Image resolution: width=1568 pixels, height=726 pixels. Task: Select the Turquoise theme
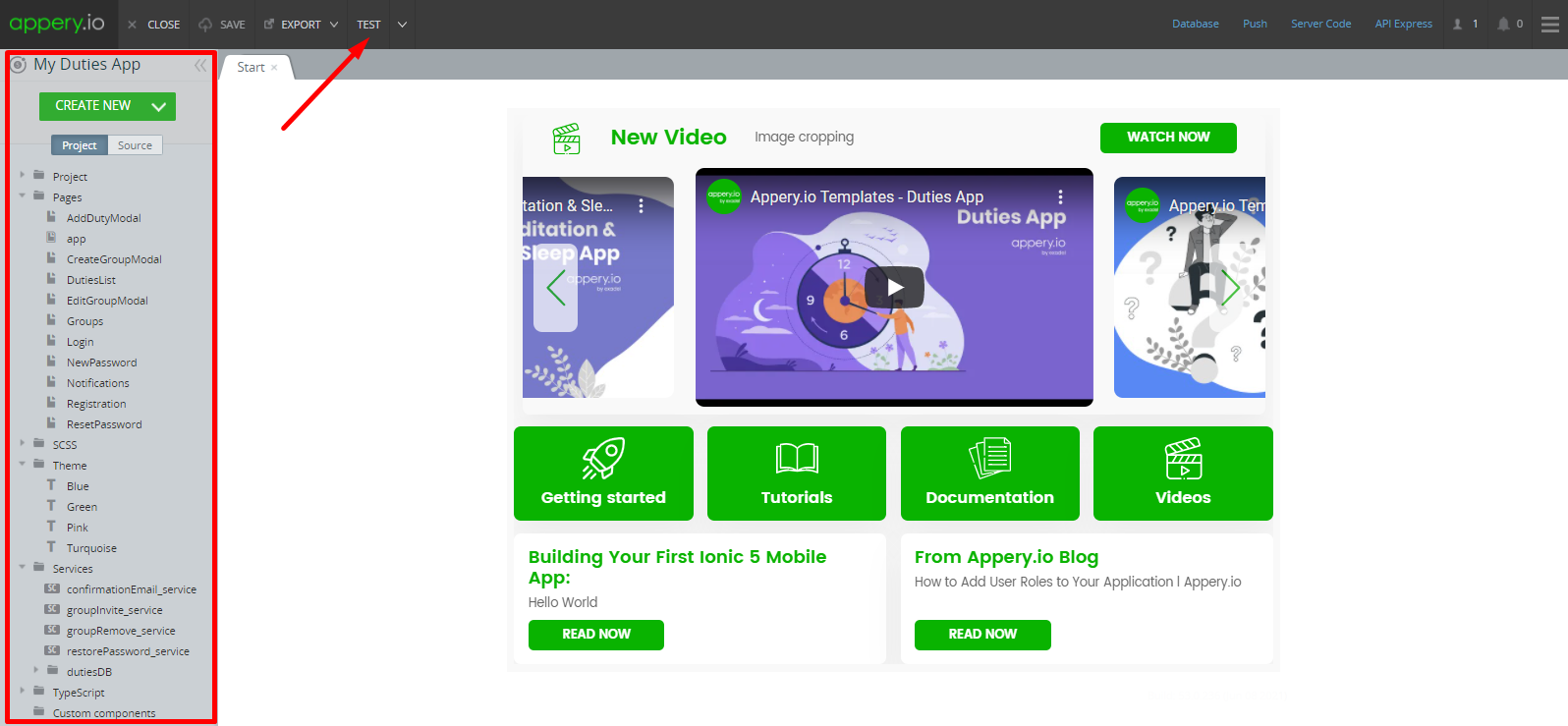pyautogui.click(x=91, y=548)
